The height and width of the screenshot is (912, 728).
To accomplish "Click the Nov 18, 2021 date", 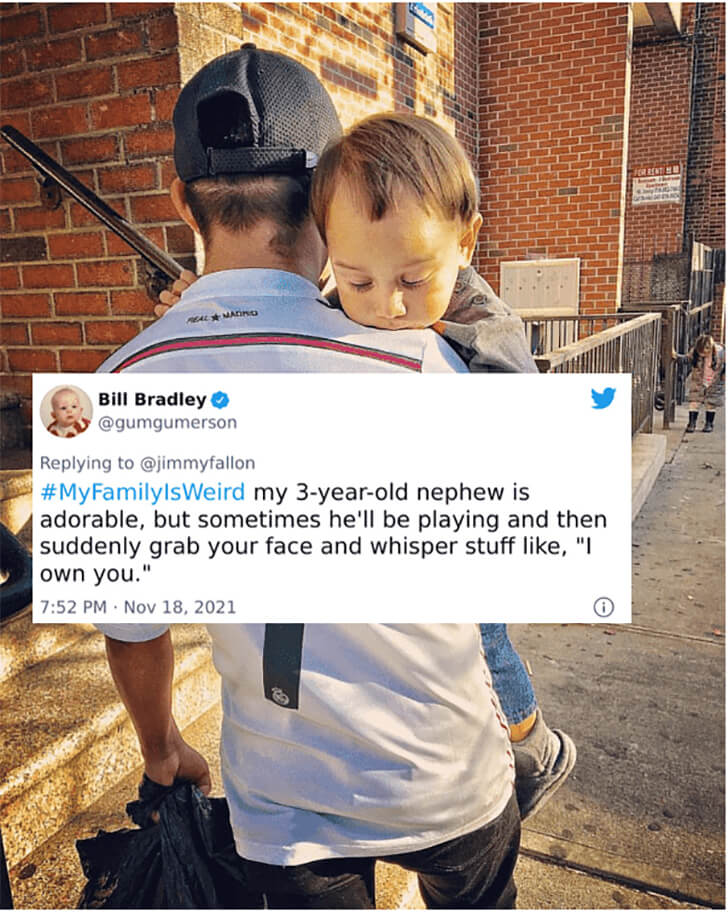I will [x=180, y=607].
